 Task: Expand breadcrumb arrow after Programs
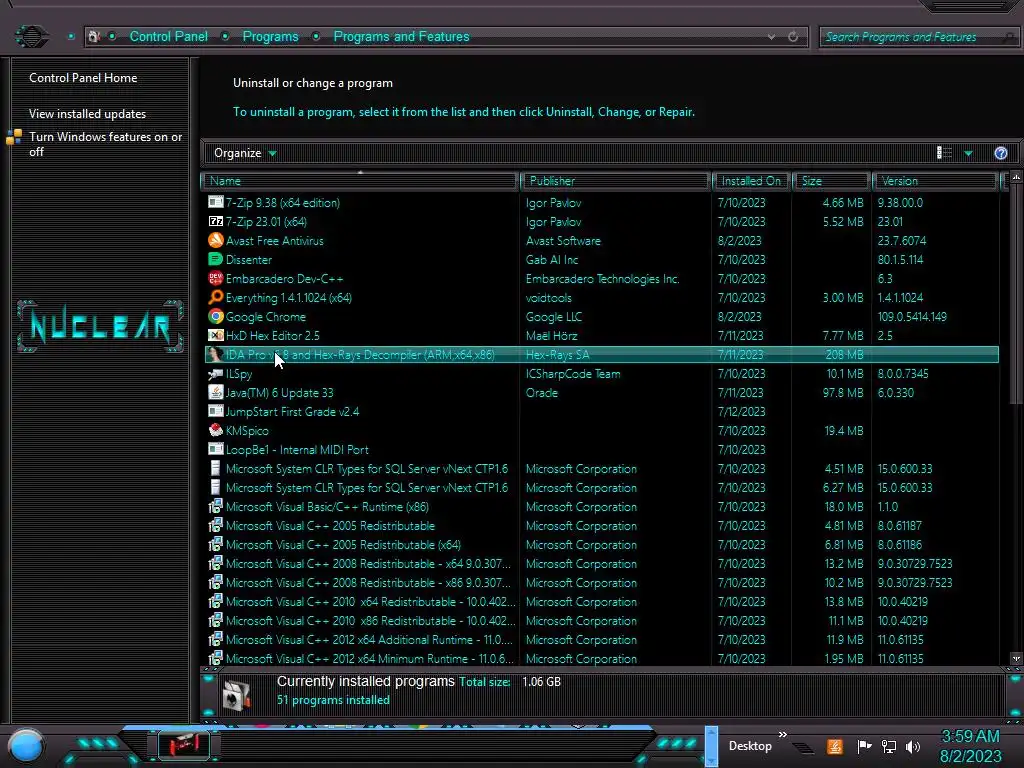tap(316, 37)
